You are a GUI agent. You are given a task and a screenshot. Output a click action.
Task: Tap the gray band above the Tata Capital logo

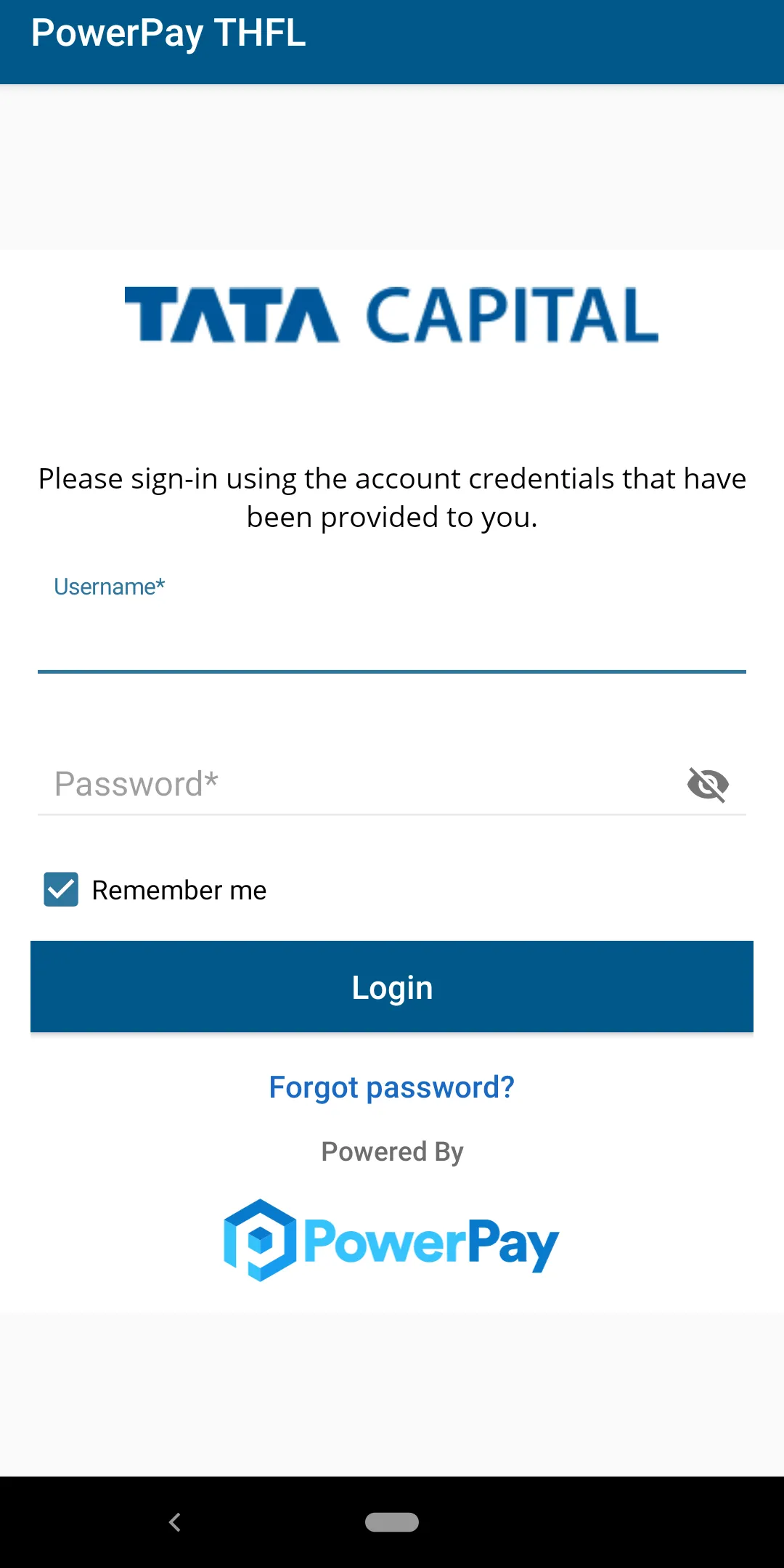click(x=392, y=167)
